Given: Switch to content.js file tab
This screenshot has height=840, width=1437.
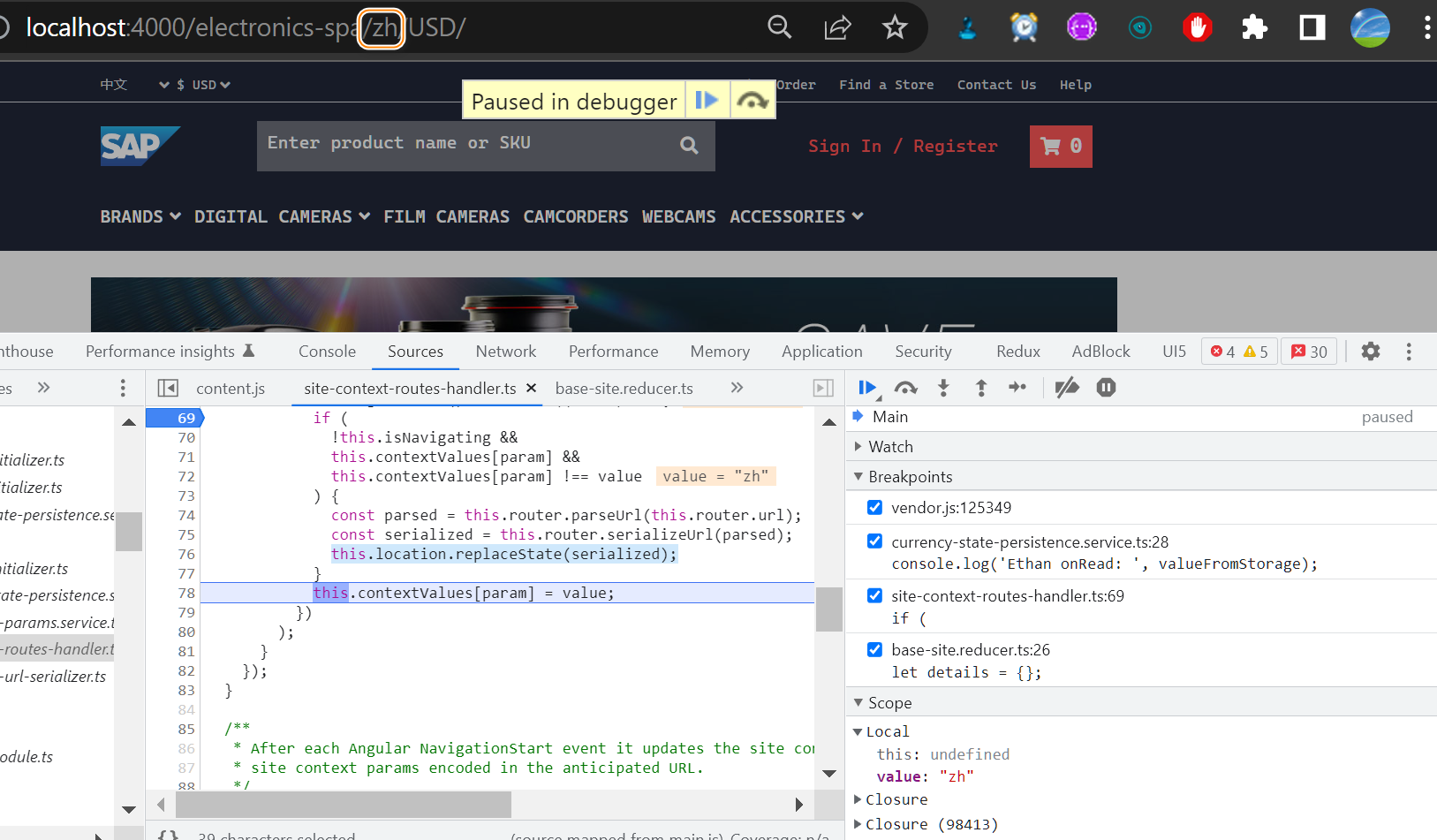Looking at the screenshot, I should coord(231,388).
